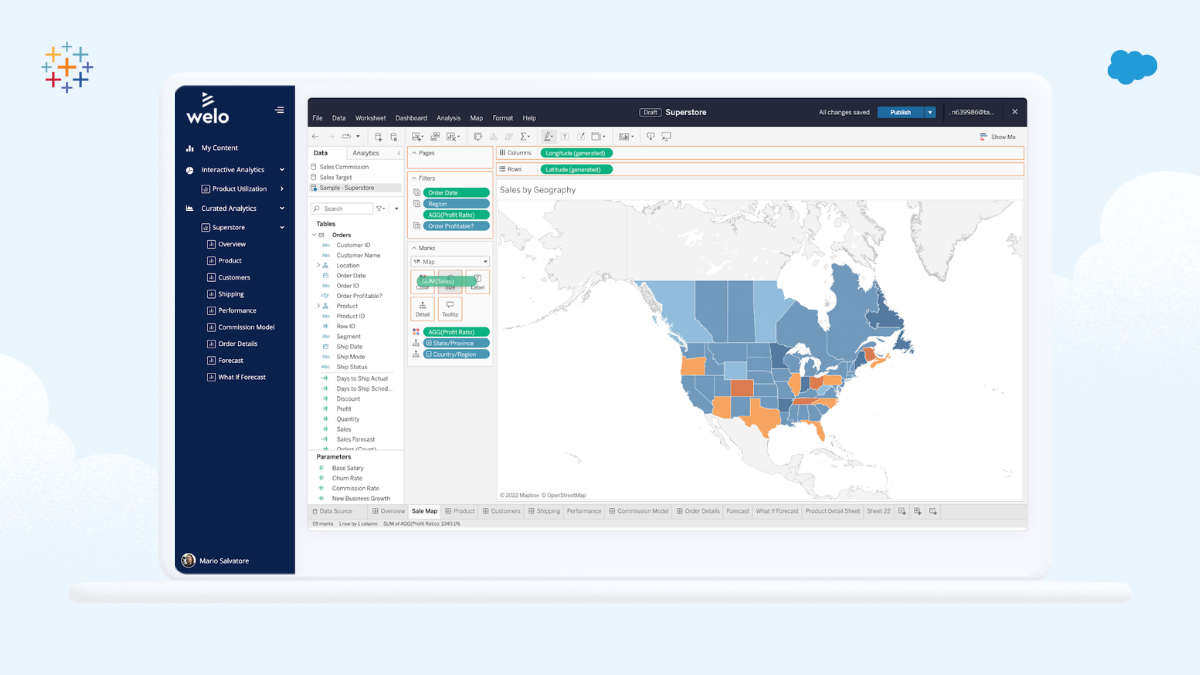
Task: Click the totals Sigma icon in the toolbar
Action: click(x=524, y=136)
